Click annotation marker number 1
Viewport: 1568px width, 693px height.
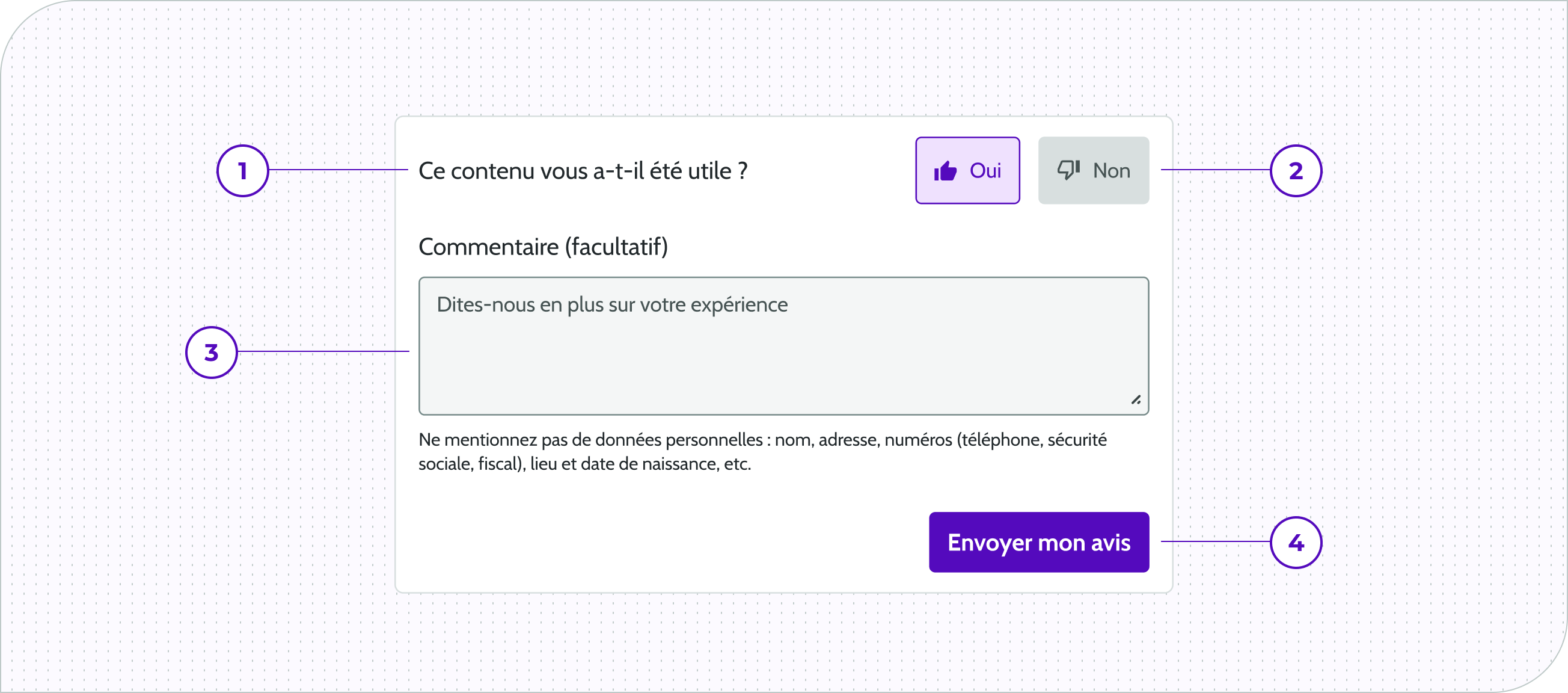coord(242,170)
